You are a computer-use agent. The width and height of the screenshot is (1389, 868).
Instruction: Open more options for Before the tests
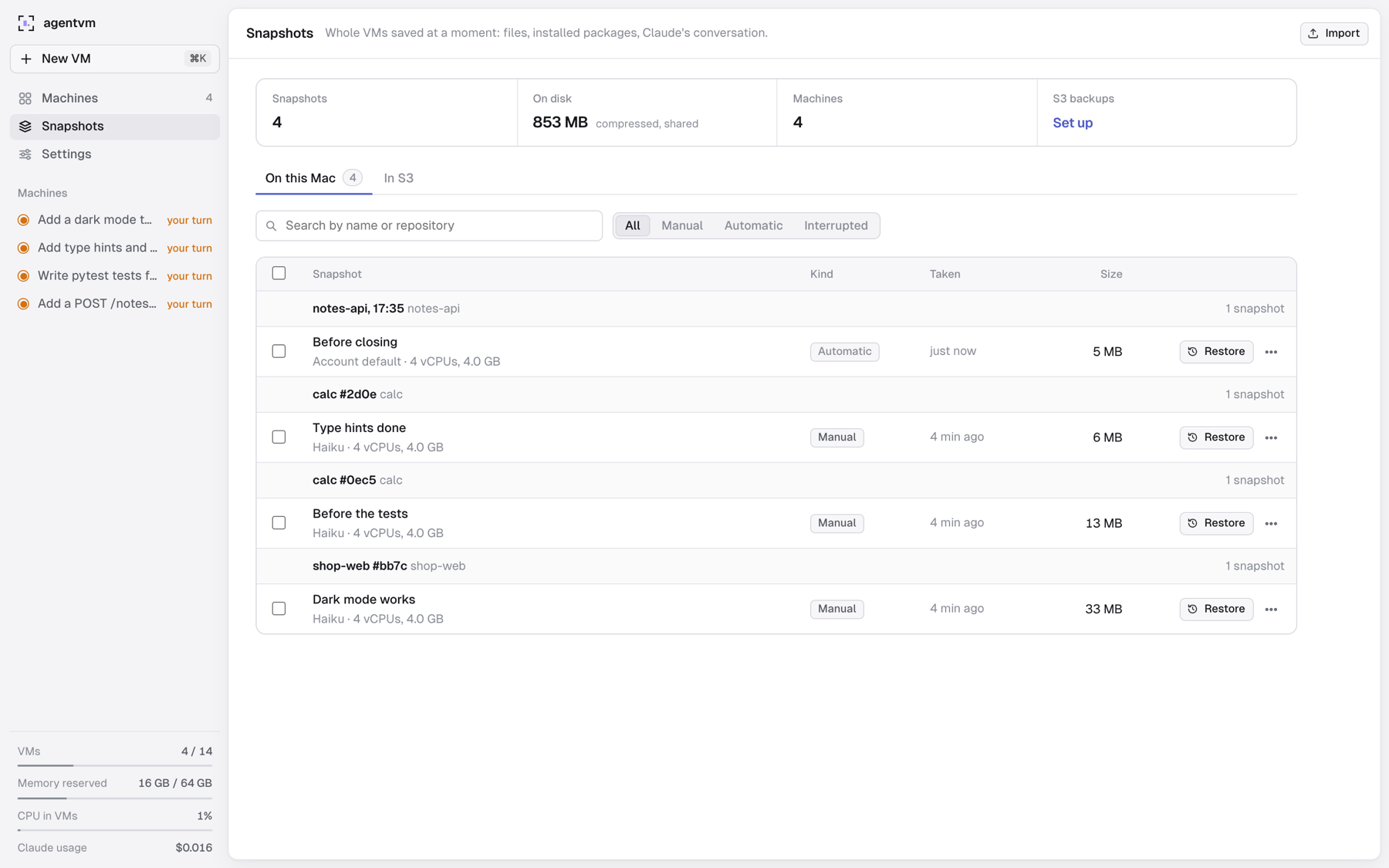point(1271,523)
